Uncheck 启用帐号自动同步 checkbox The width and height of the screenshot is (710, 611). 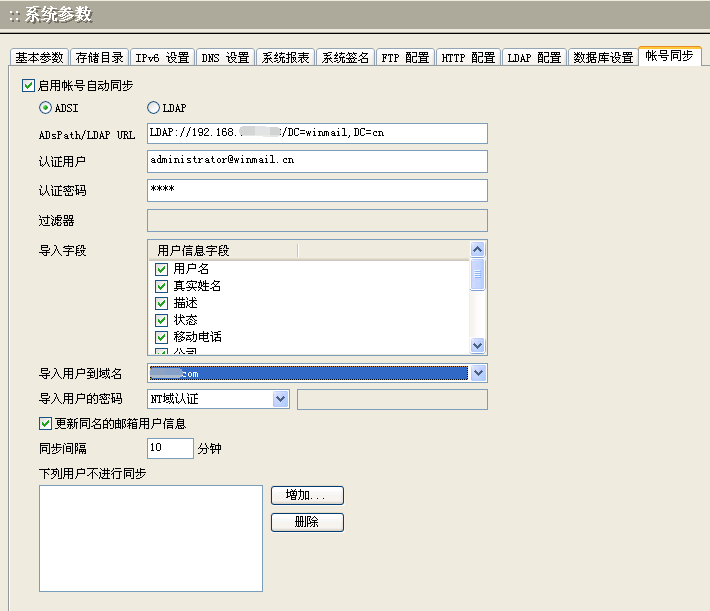click(x=28, y=86)
